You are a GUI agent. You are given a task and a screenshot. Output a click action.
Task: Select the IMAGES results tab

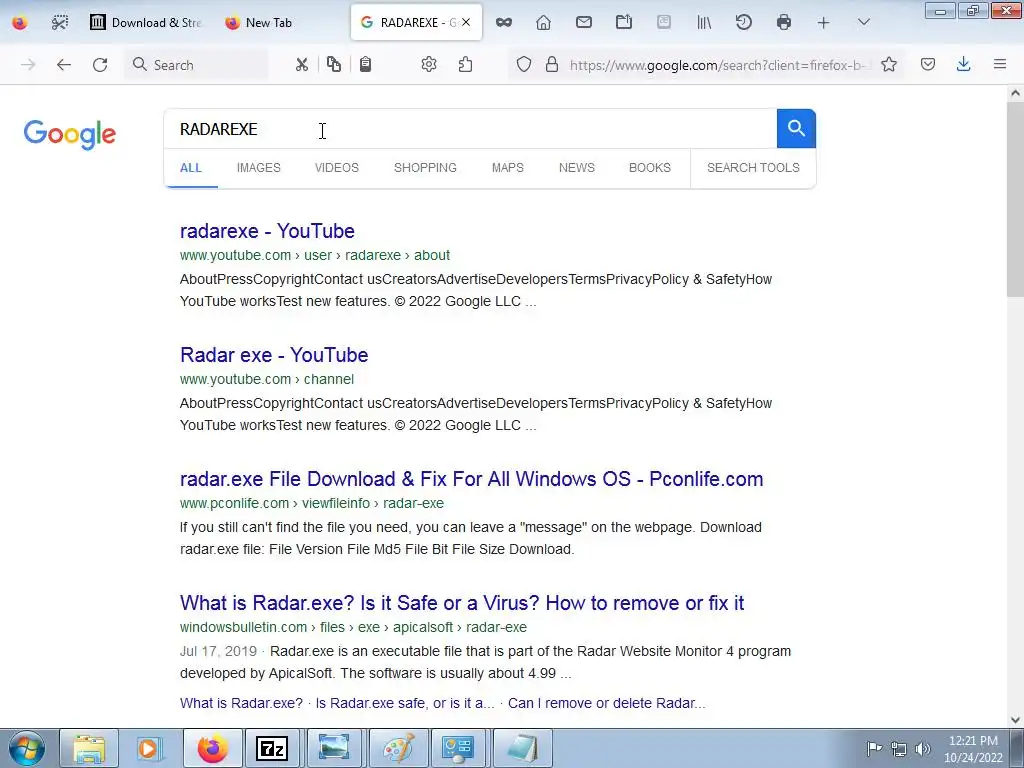(259, 168)
